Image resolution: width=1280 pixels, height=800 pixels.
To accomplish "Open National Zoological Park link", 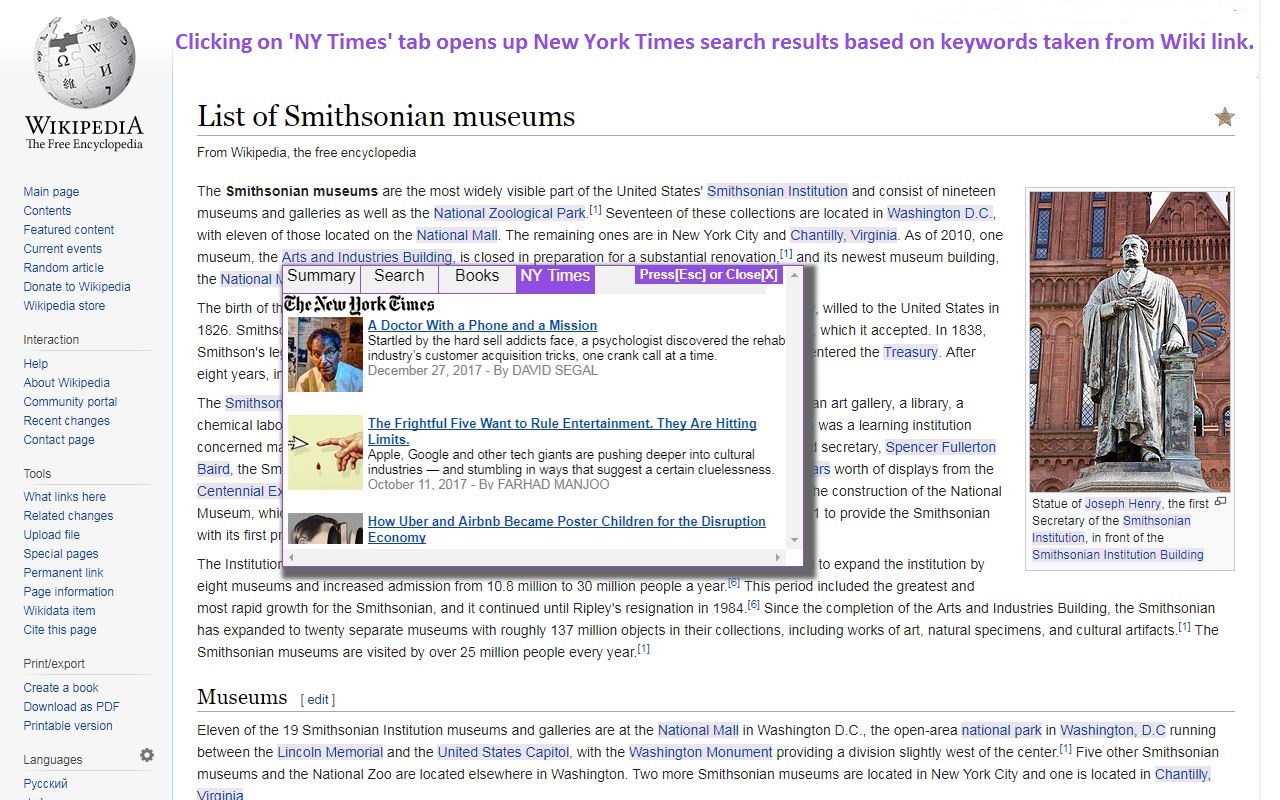I will coord(510,213).
